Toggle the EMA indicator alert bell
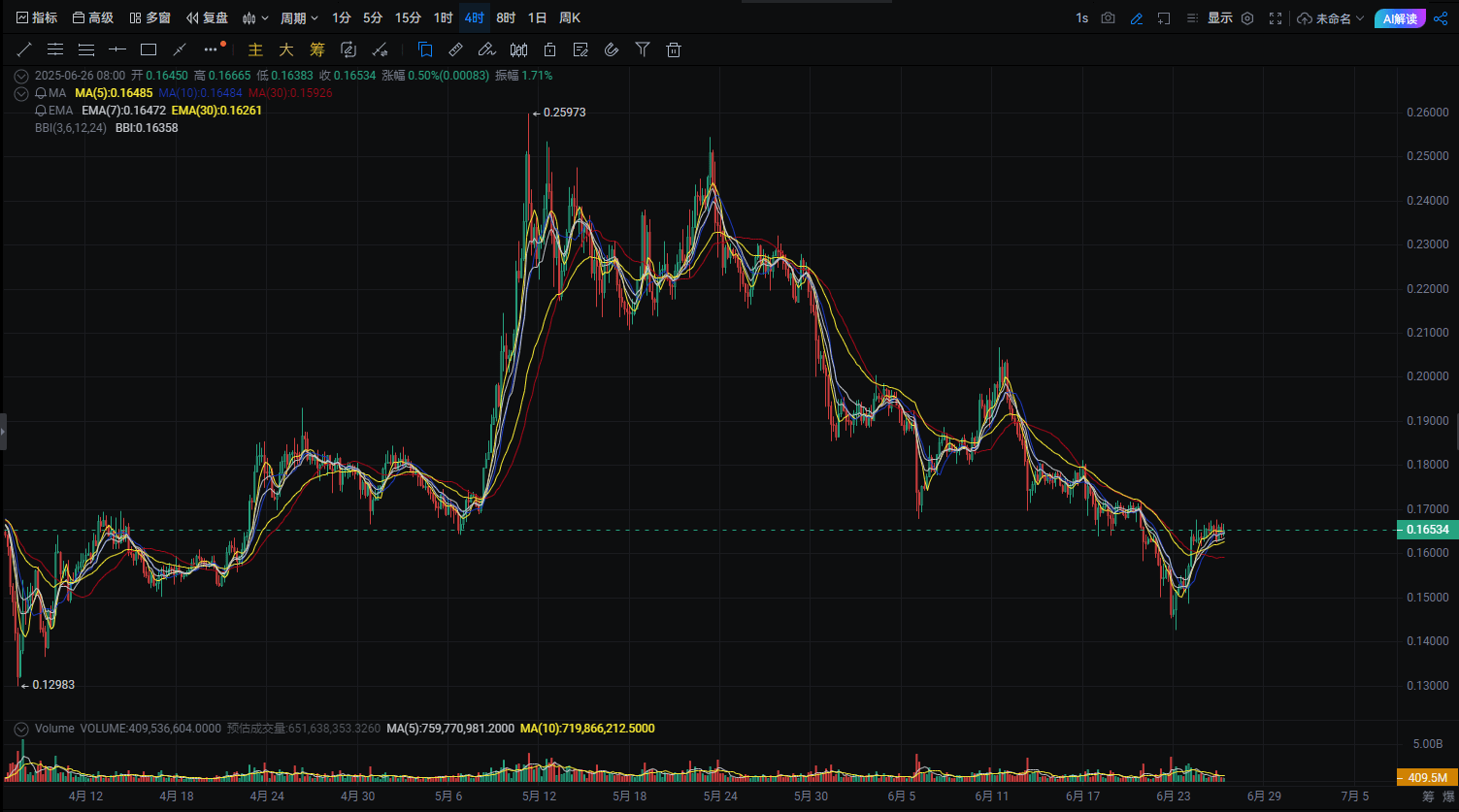This screenshot has height=812, width=1459. 41,111
